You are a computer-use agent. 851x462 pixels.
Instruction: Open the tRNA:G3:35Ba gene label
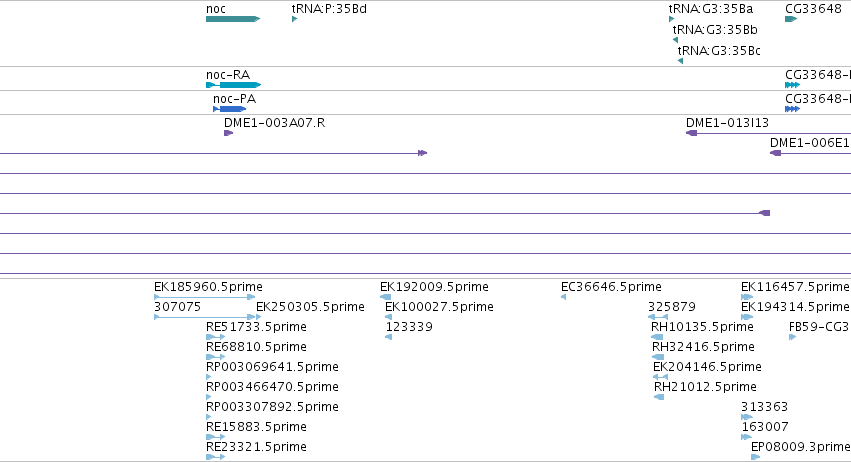[x=710, y=9]
